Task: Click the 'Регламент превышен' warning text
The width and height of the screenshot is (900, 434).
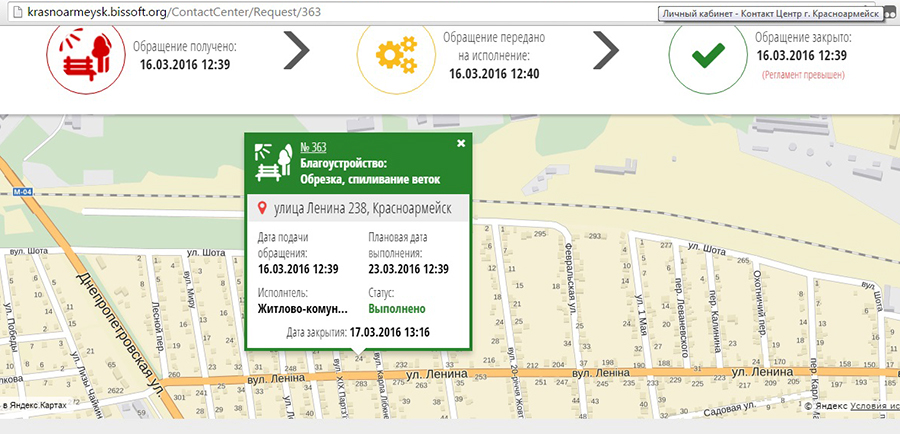Action: (x=803, y=75)
